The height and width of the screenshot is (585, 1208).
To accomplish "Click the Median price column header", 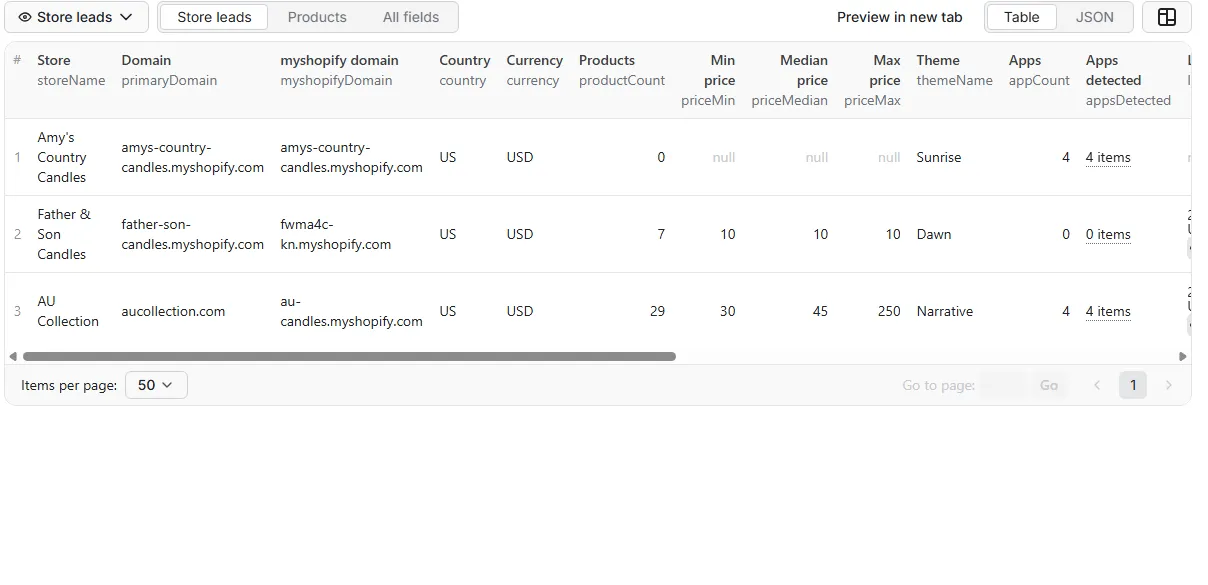I will 789,80.
